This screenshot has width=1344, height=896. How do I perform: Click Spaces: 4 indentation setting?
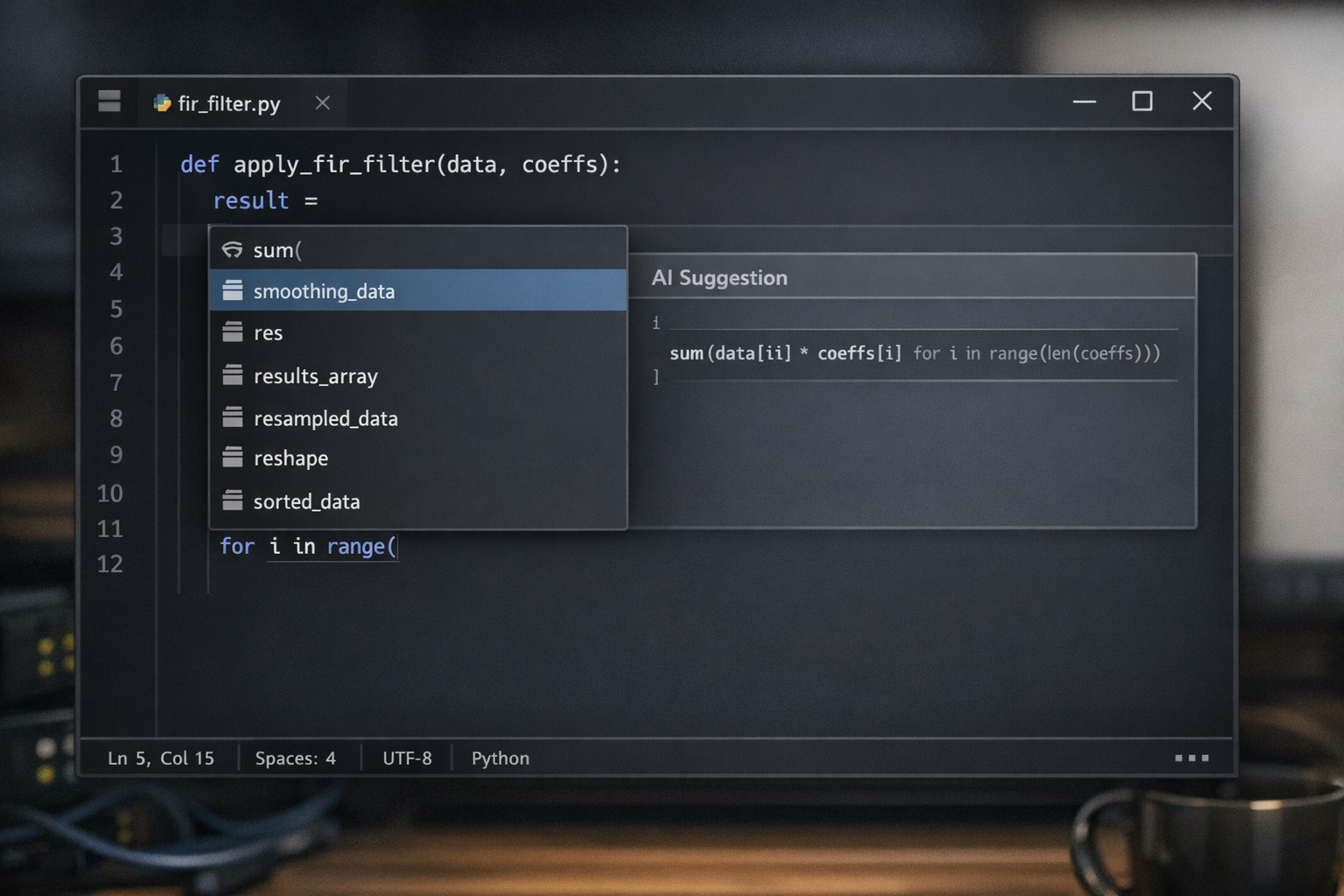click(296, 758)
